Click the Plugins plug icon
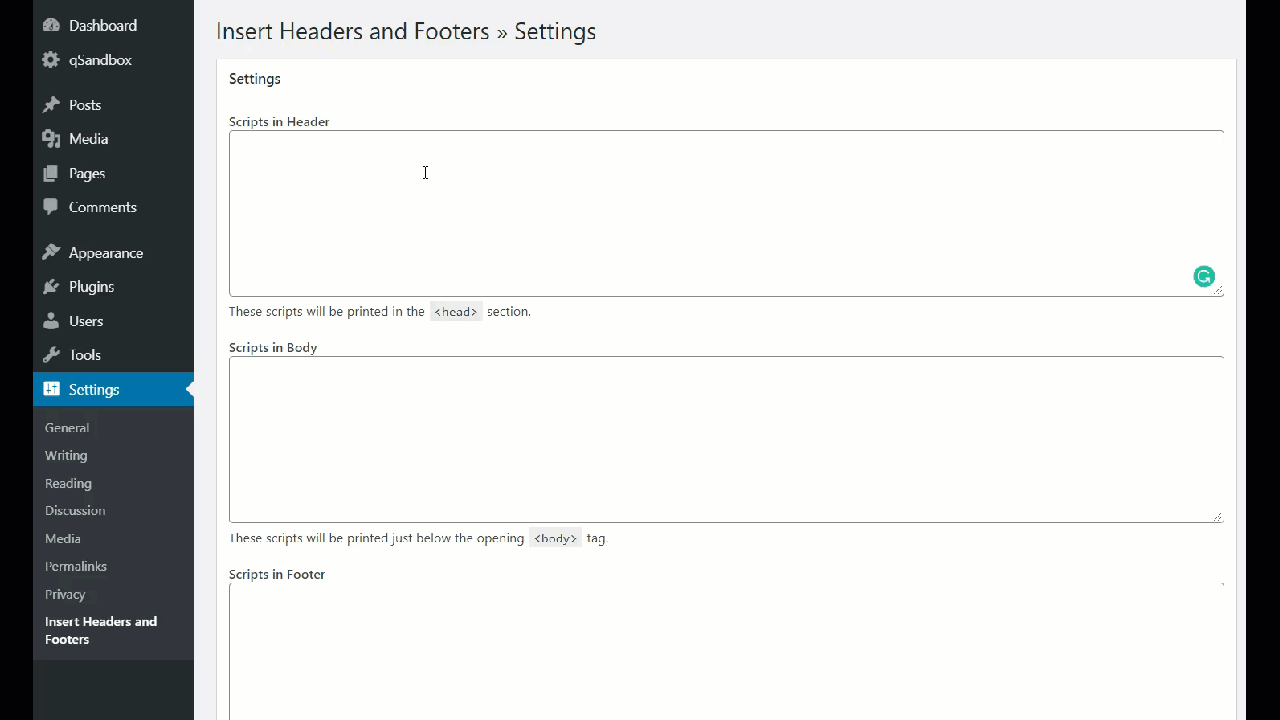The height and width of the screenshot is (720, 1280). click(x=51, y=287)
